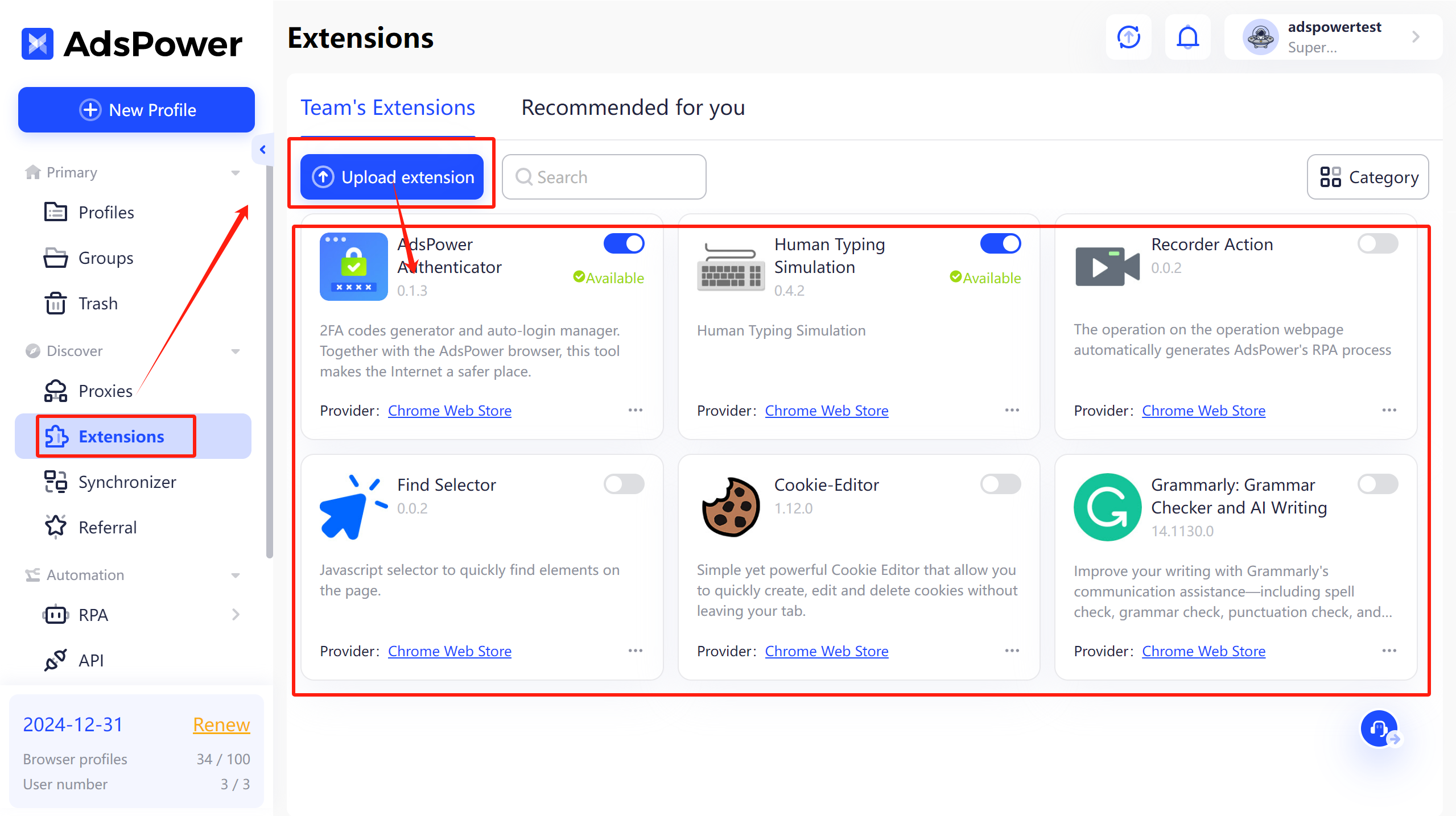The width and height of the screenshot is (1456, 816).
Task: Disable the Human Typing Simulation toggle
Action: (x=1000, y=243)
